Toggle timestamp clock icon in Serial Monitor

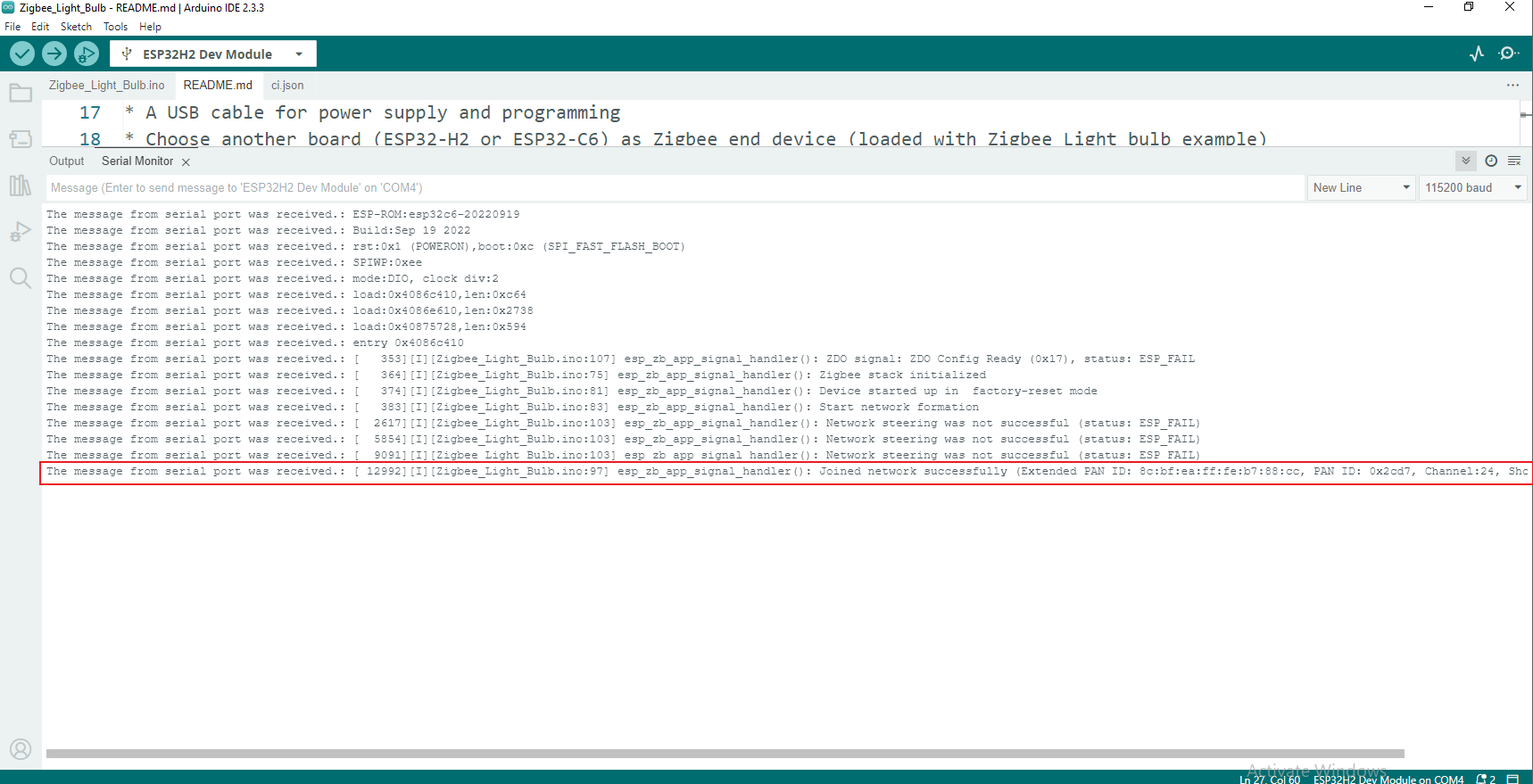[x=1491, y=161]
